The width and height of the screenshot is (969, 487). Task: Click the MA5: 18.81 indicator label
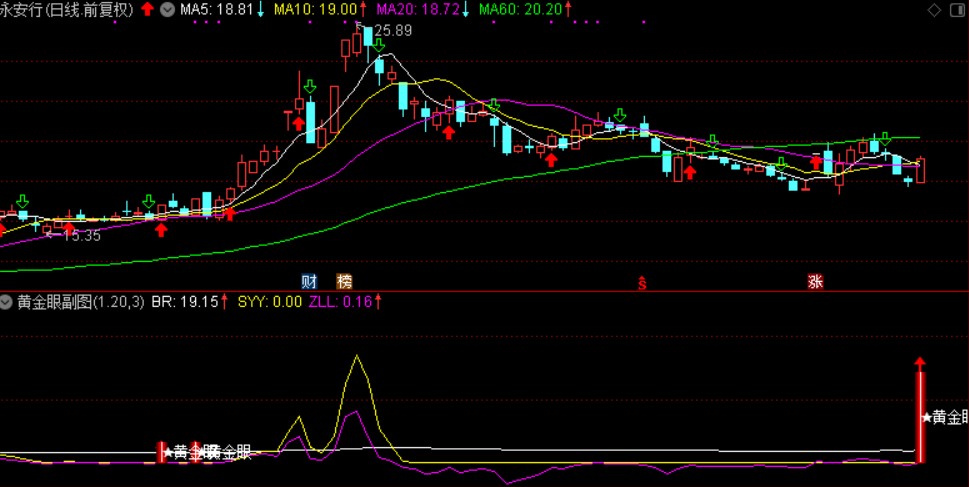tap(216, 9)
